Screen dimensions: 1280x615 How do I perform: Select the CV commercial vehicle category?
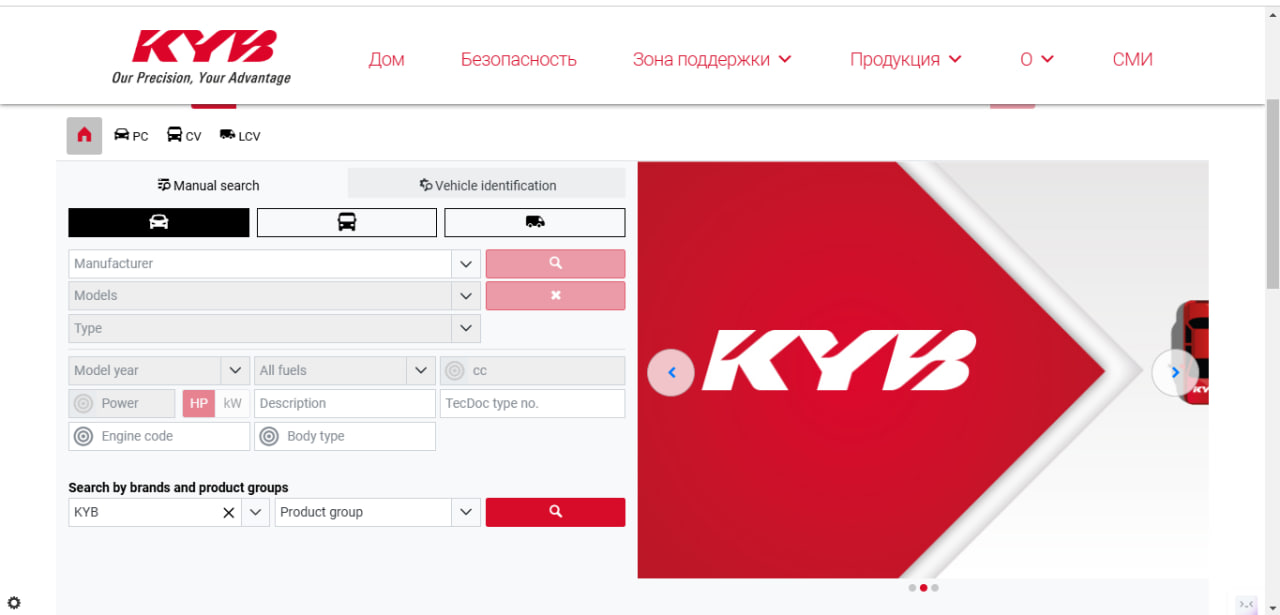point(184,136)
